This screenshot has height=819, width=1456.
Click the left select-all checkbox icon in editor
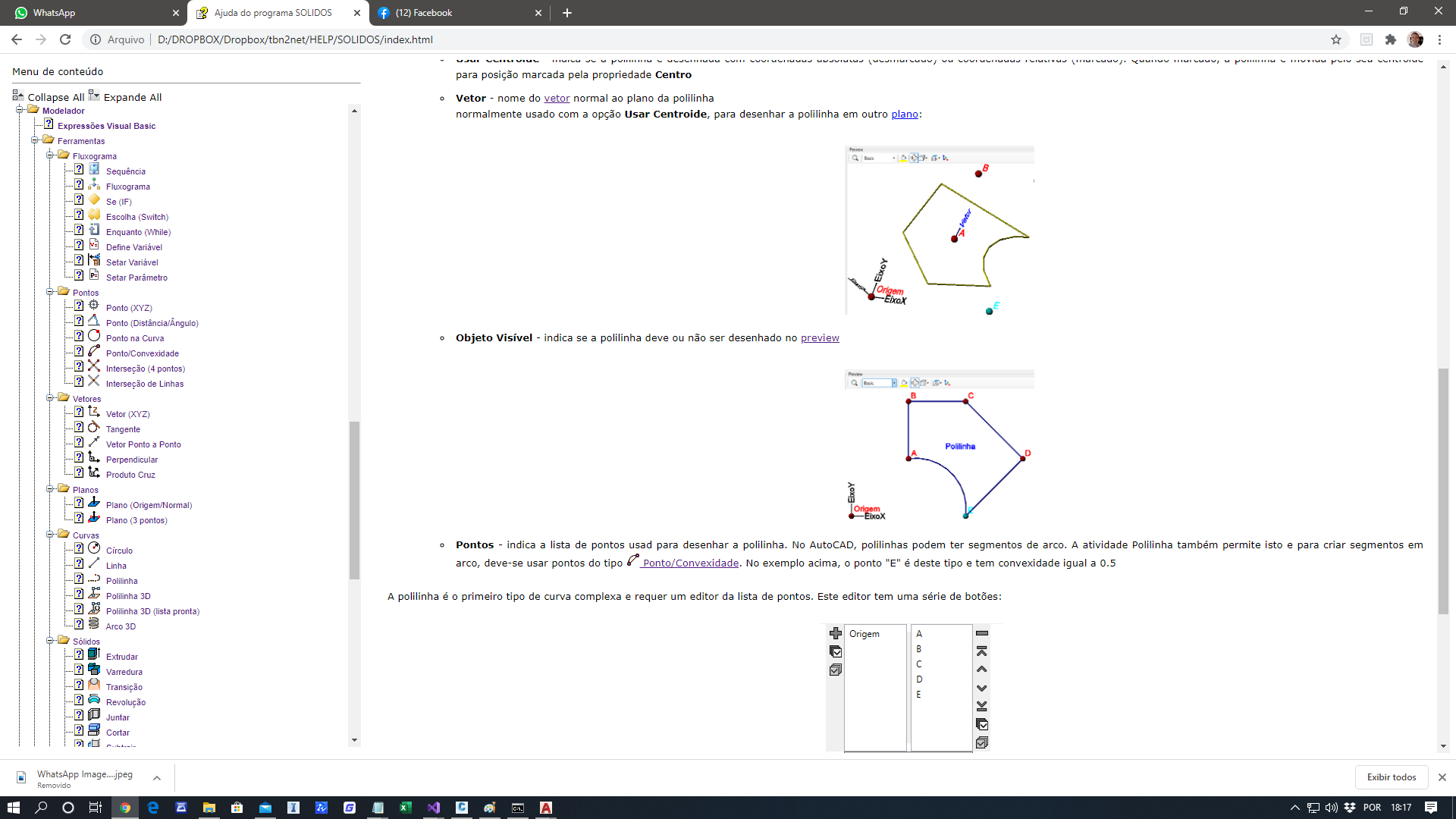[x=836, y=651]
